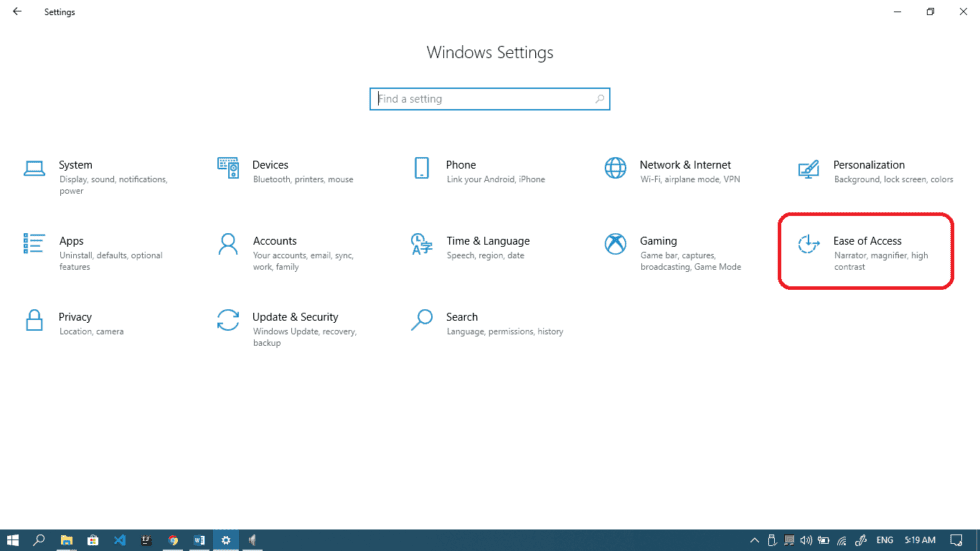Check battery status in system tray

pyautogui.click(x=823, y=540)
